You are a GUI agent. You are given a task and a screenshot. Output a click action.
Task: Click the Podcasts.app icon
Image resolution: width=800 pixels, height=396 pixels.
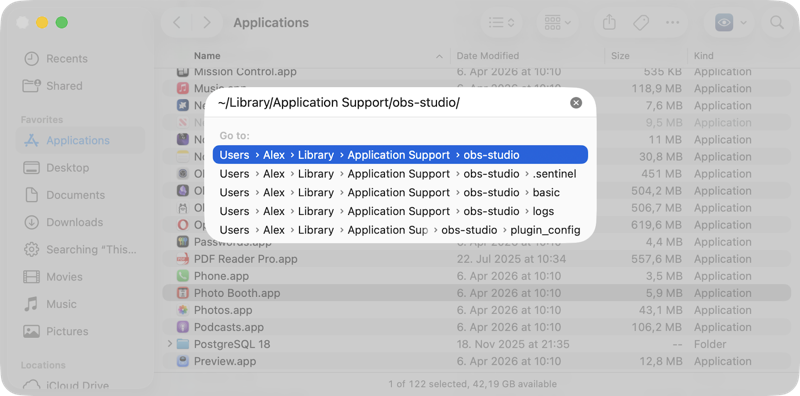183,327
